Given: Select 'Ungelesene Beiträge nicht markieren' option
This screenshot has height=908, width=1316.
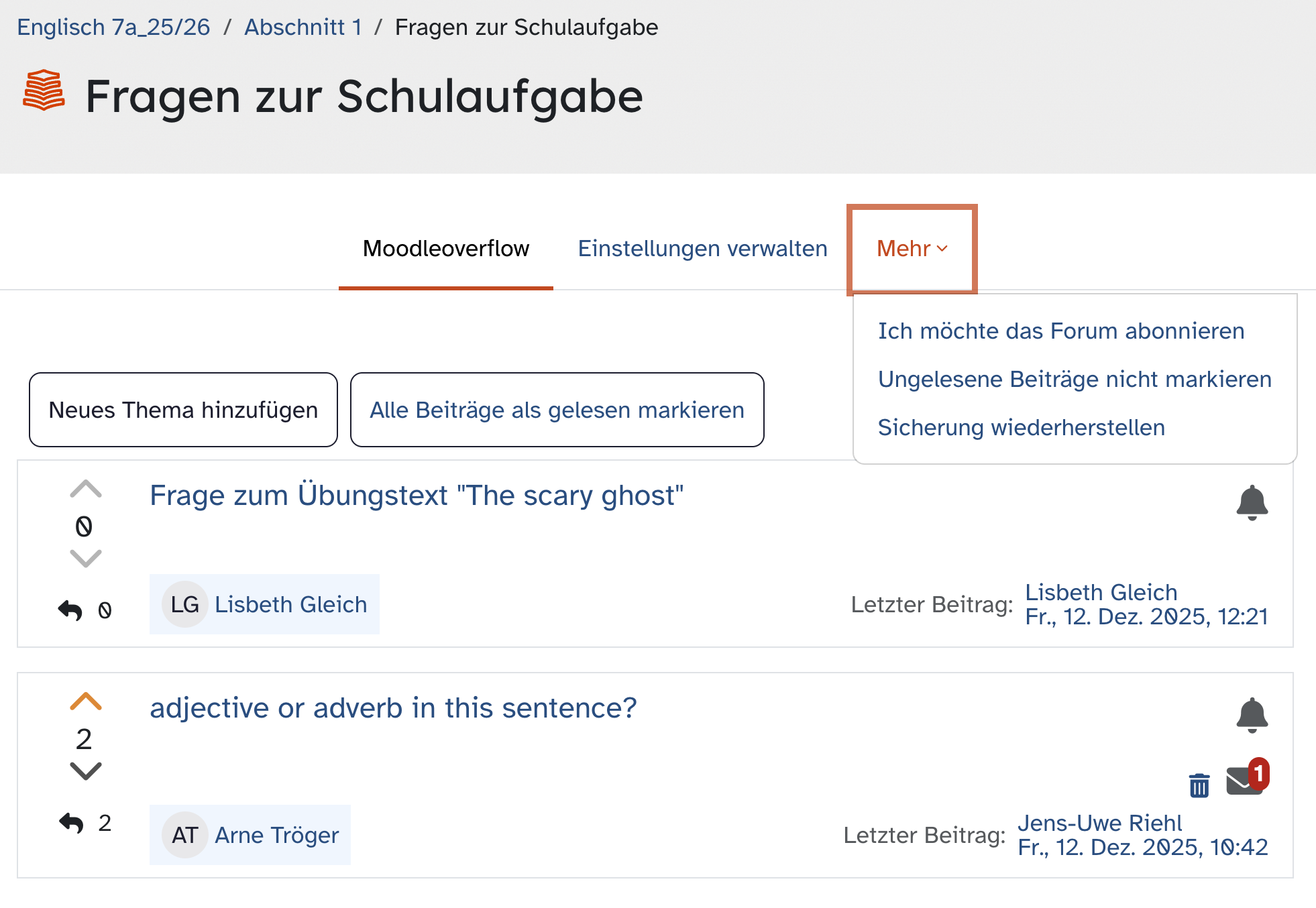Looking at the screenshot, I should [x=1075, y=380].
